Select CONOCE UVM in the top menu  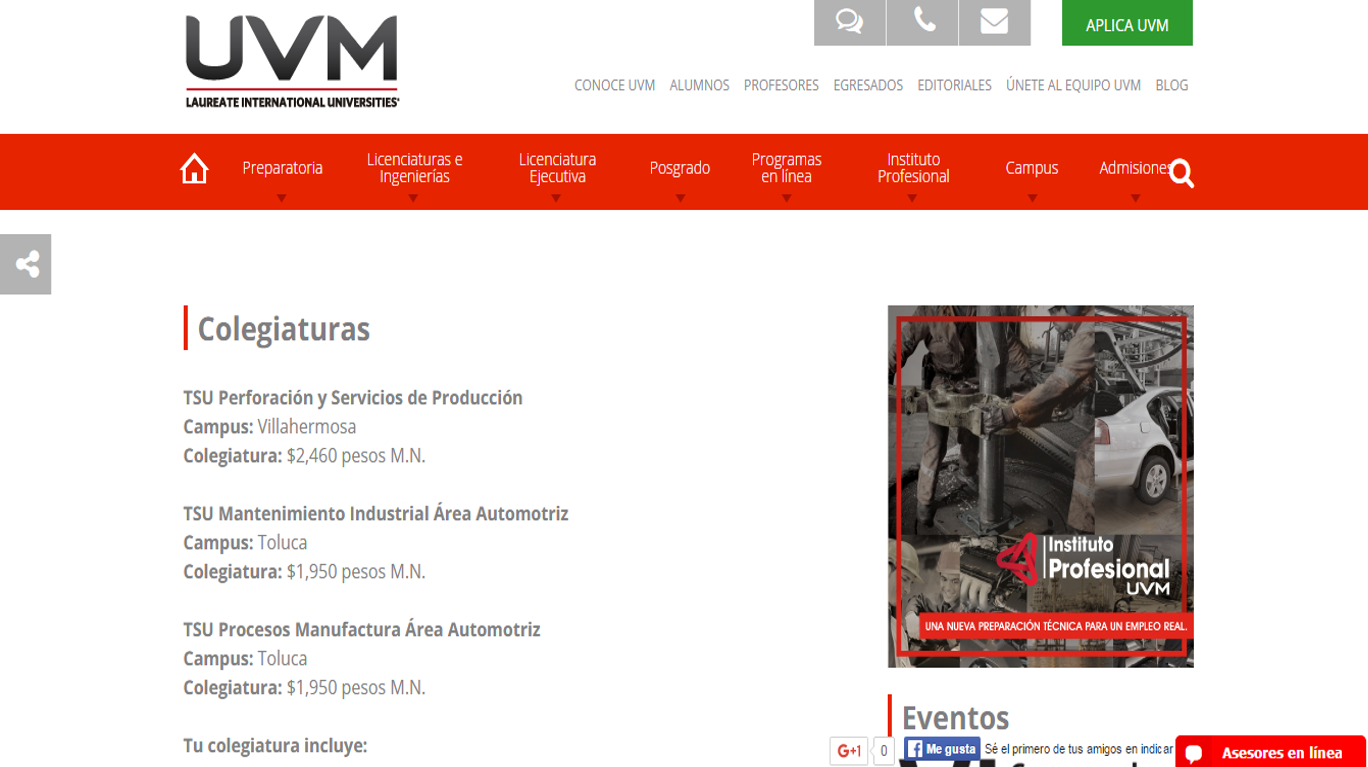(x=614, y=85)
